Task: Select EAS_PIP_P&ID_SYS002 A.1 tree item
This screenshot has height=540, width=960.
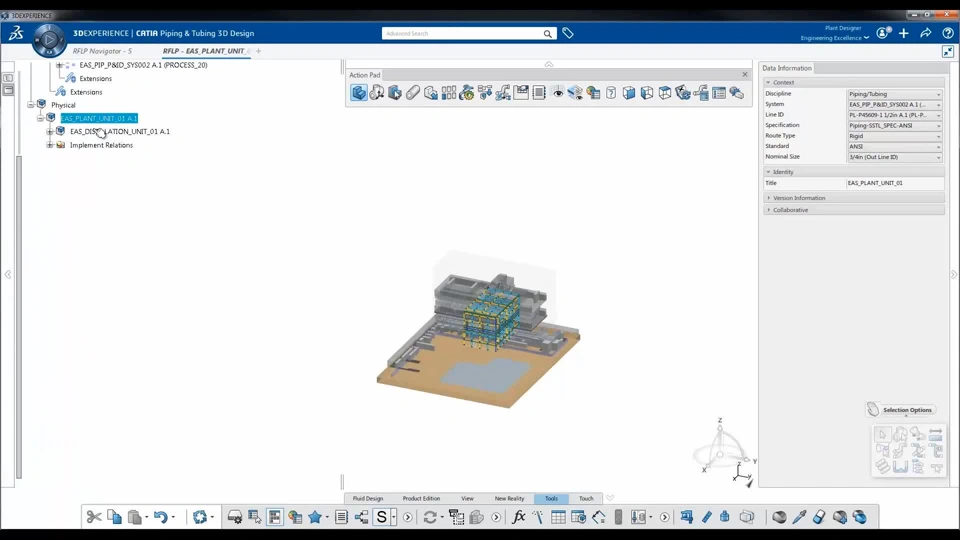Action: click(x=143, y=65)
